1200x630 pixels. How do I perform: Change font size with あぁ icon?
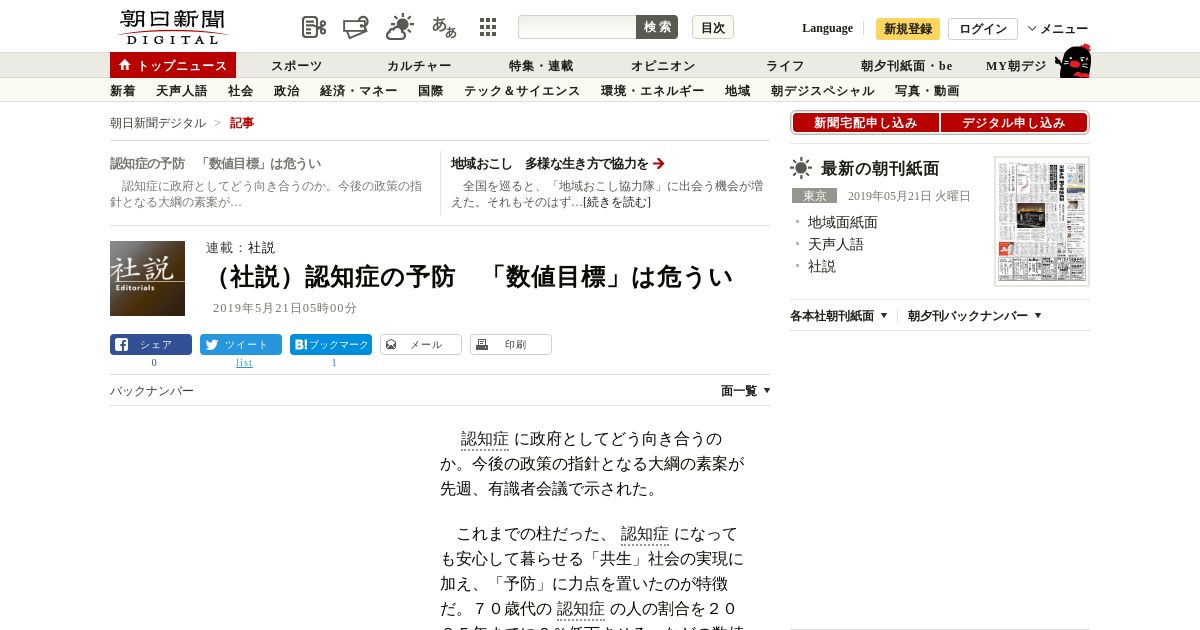[444, 27]
